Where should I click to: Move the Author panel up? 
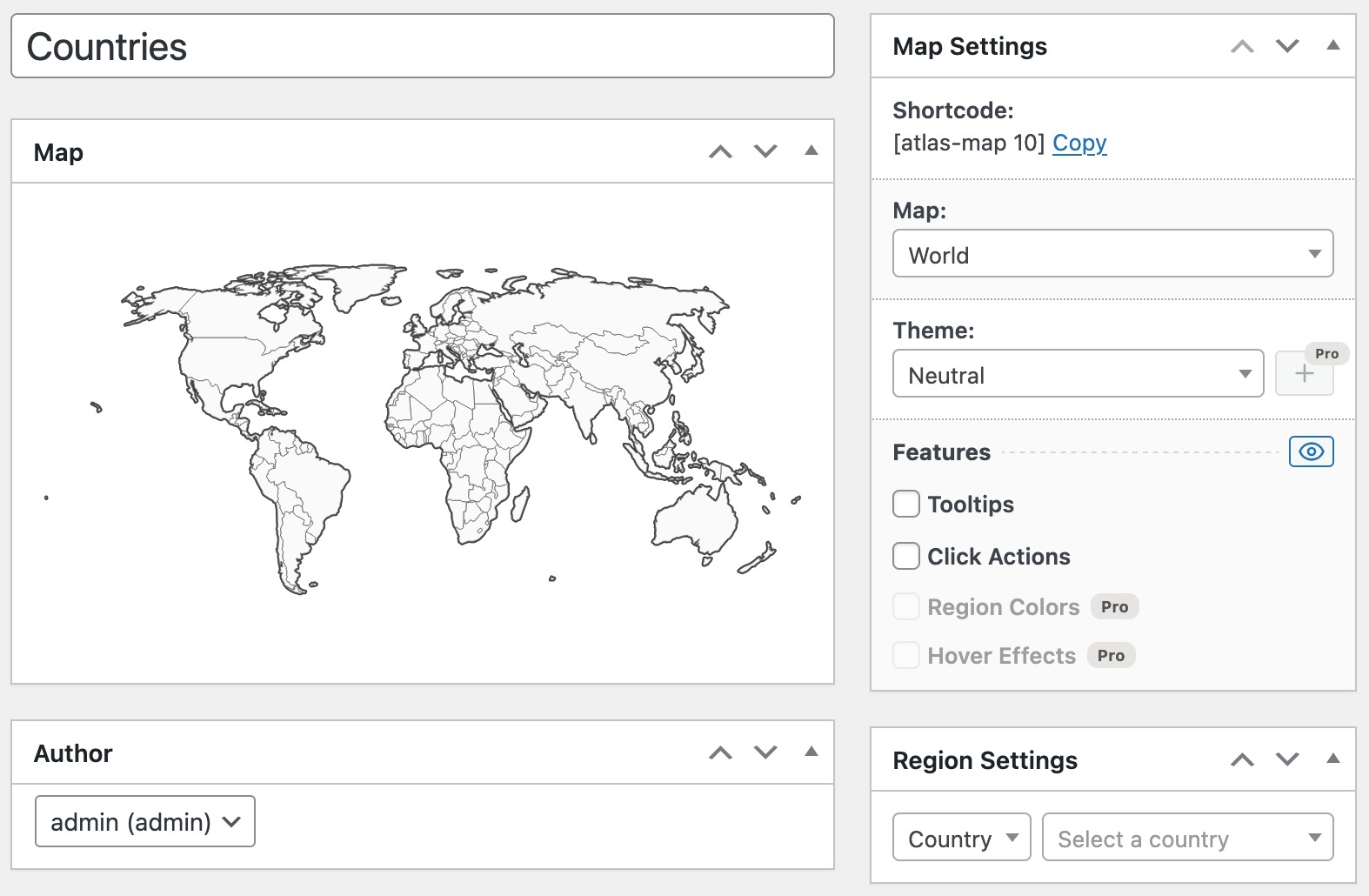click(720, 753)
